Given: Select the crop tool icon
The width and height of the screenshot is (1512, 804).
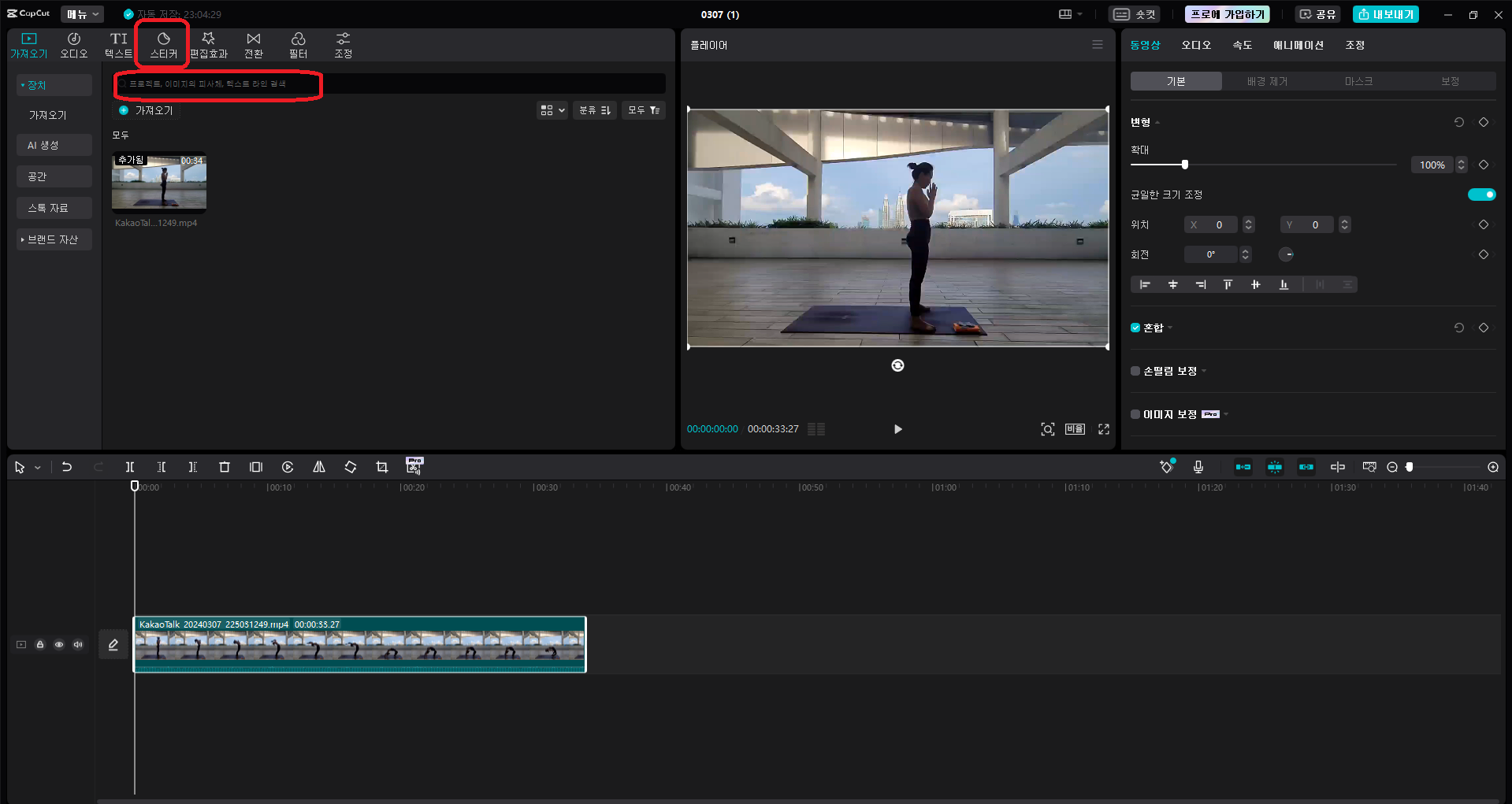Looking at the screenshot, I should [382, 467].
